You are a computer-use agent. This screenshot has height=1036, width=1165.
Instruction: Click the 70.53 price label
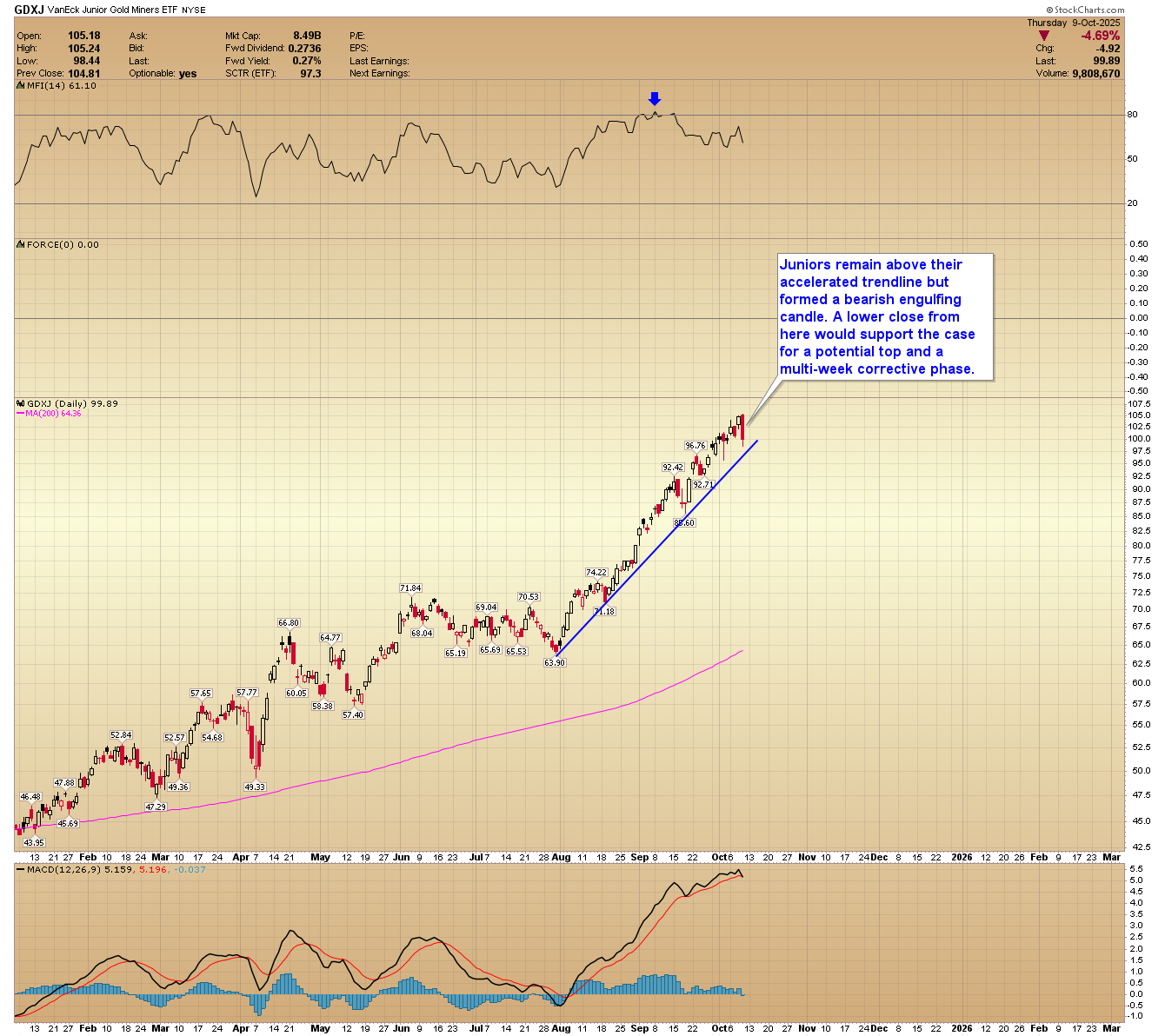pos(529,597)
